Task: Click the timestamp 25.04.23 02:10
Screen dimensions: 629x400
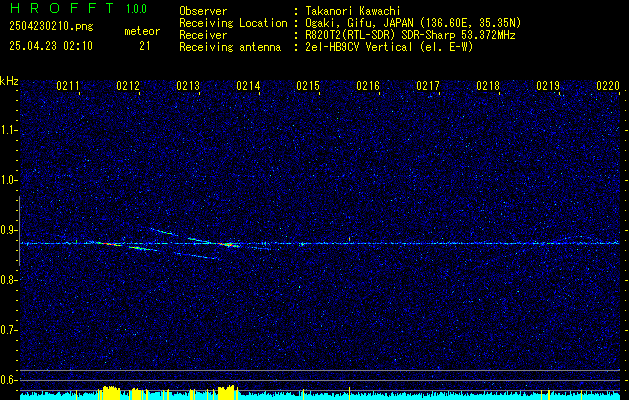Action: [x=51, y=46]
